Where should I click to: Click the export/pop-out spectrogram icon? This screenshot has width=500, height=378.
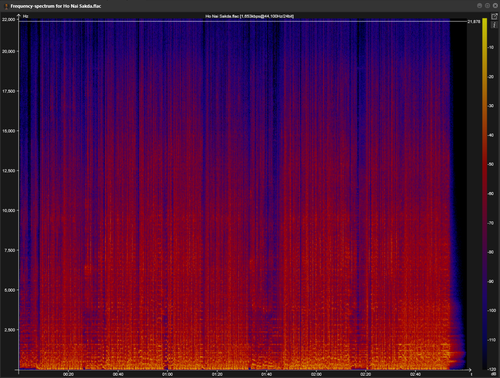494,16
